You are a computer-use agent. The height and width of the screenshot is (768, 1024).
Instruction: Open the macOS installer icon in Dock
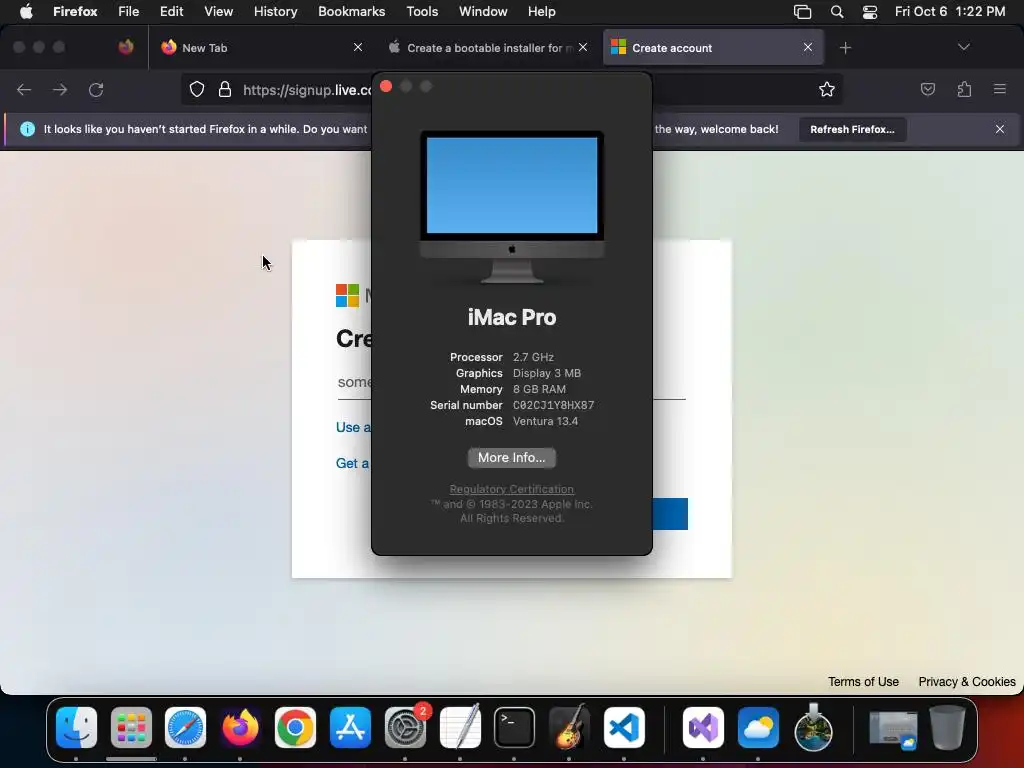coord(813,727)
